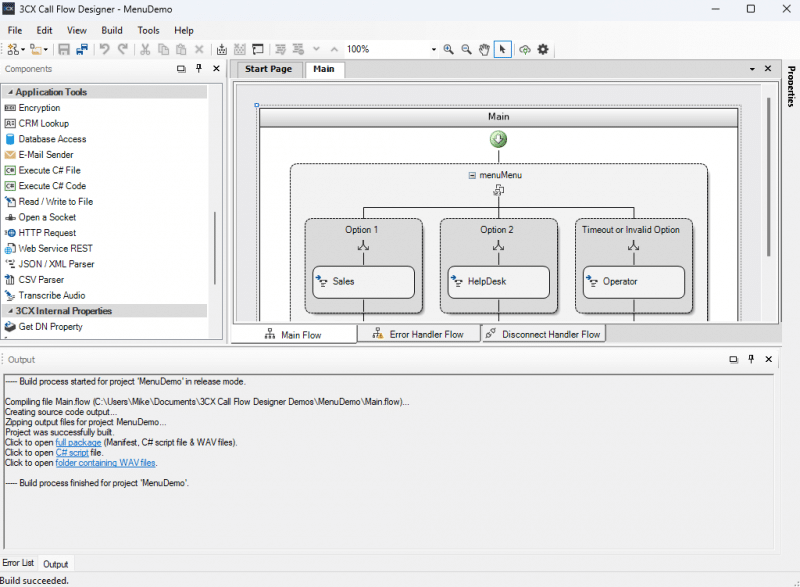
Task: Open the Tools menu
Action: click(x=148, y=31)
